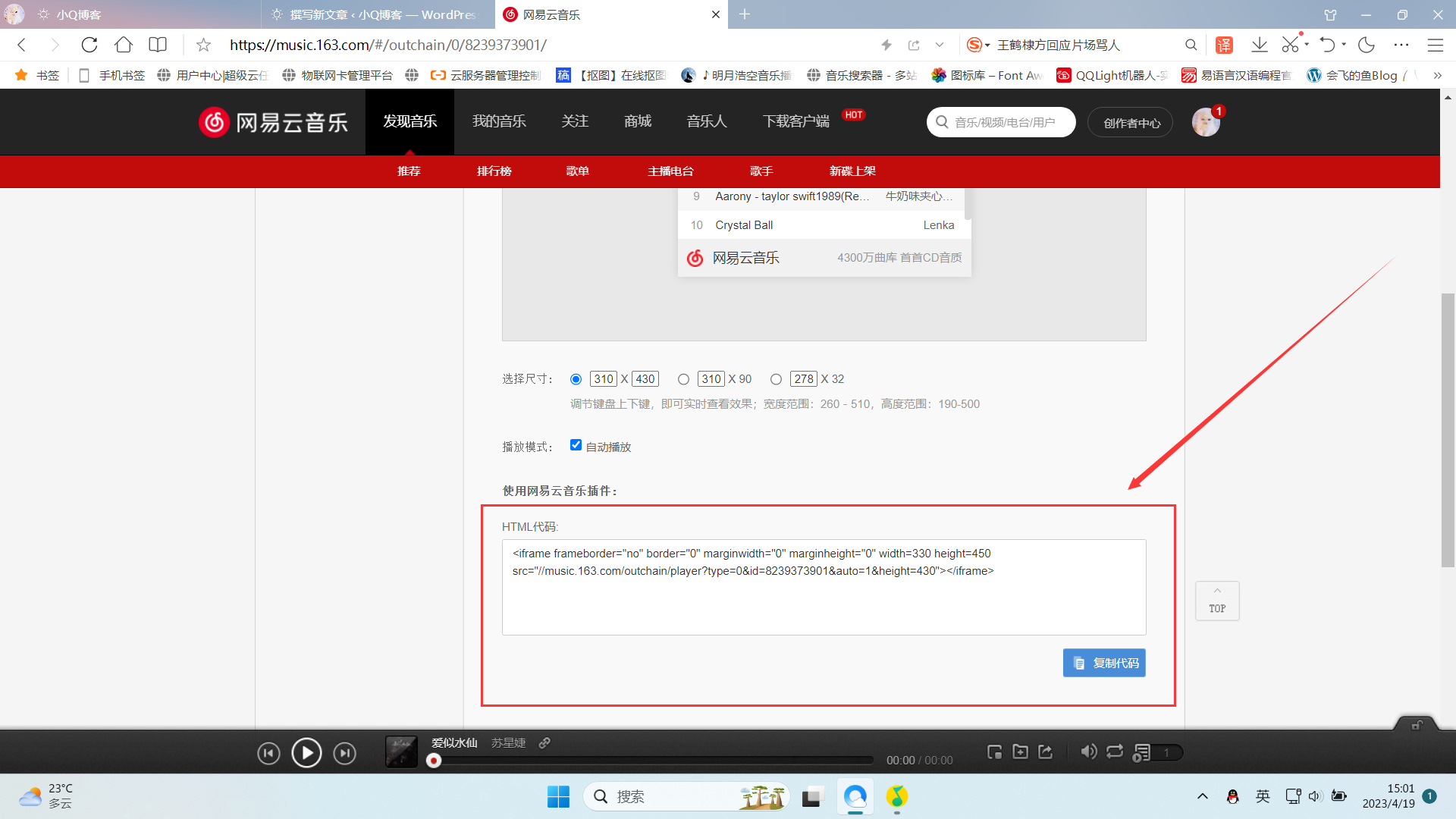The height and width of the screenshot is (819, 1456).
Task: Open user avatar with notification badge
Action: tap(1206, 121)
